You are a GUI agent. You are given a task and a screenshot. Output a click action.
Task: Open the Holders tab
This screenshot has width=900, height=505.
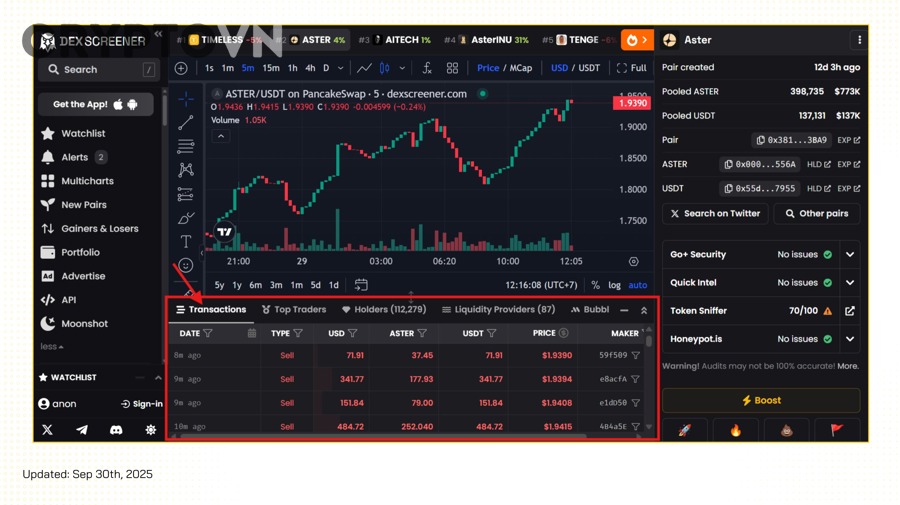(x=384, y=310)
